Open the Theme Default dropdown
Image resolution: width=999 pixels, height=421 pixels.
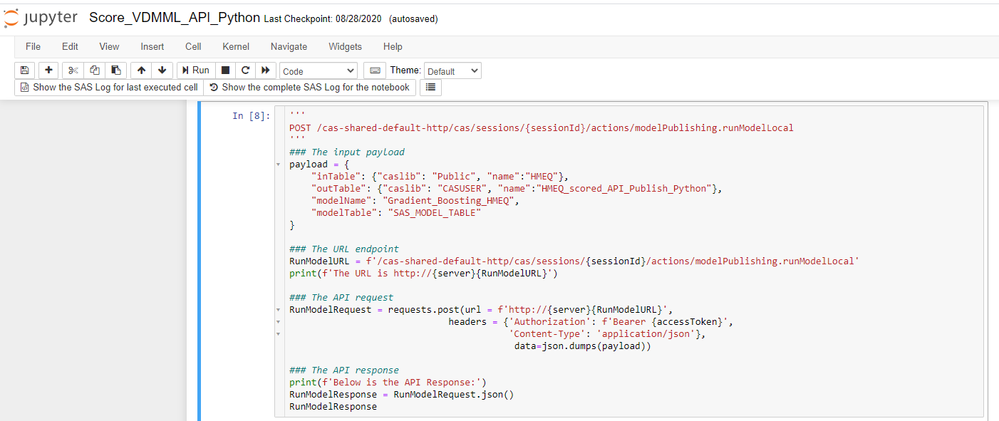pos(453,71)
